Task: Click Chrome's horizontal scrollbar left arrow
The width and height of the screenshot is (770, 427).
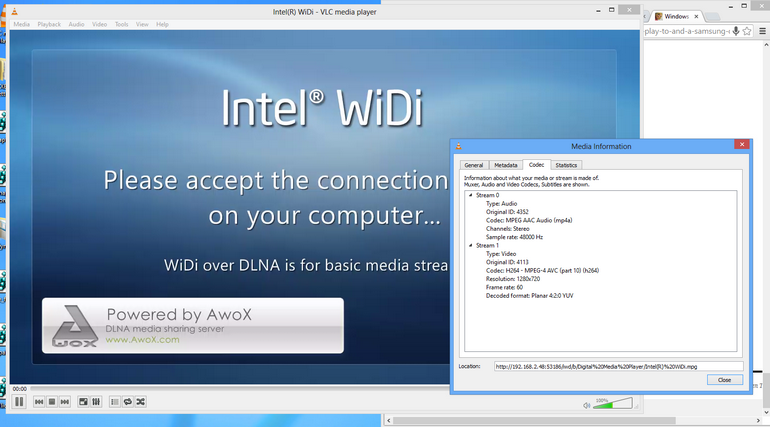Action: (x=388, y=421)
